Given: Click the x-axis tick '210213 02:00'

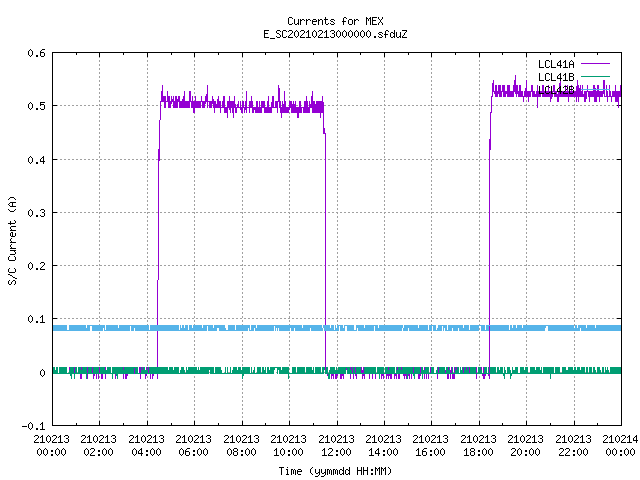Looking at the screenshot, I should tap(98, 446).
